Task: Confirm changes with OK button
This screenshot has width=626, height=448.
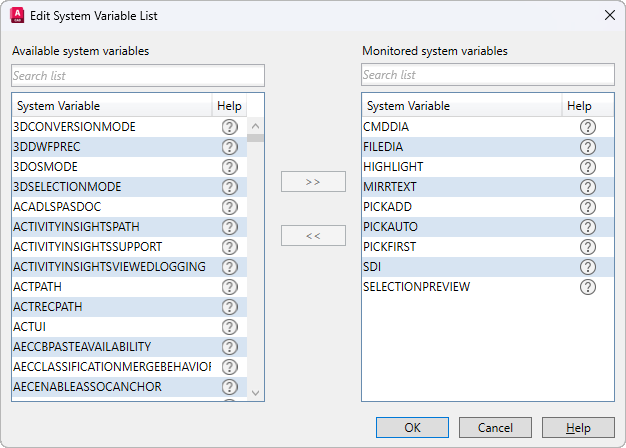Action: [413, 428]
